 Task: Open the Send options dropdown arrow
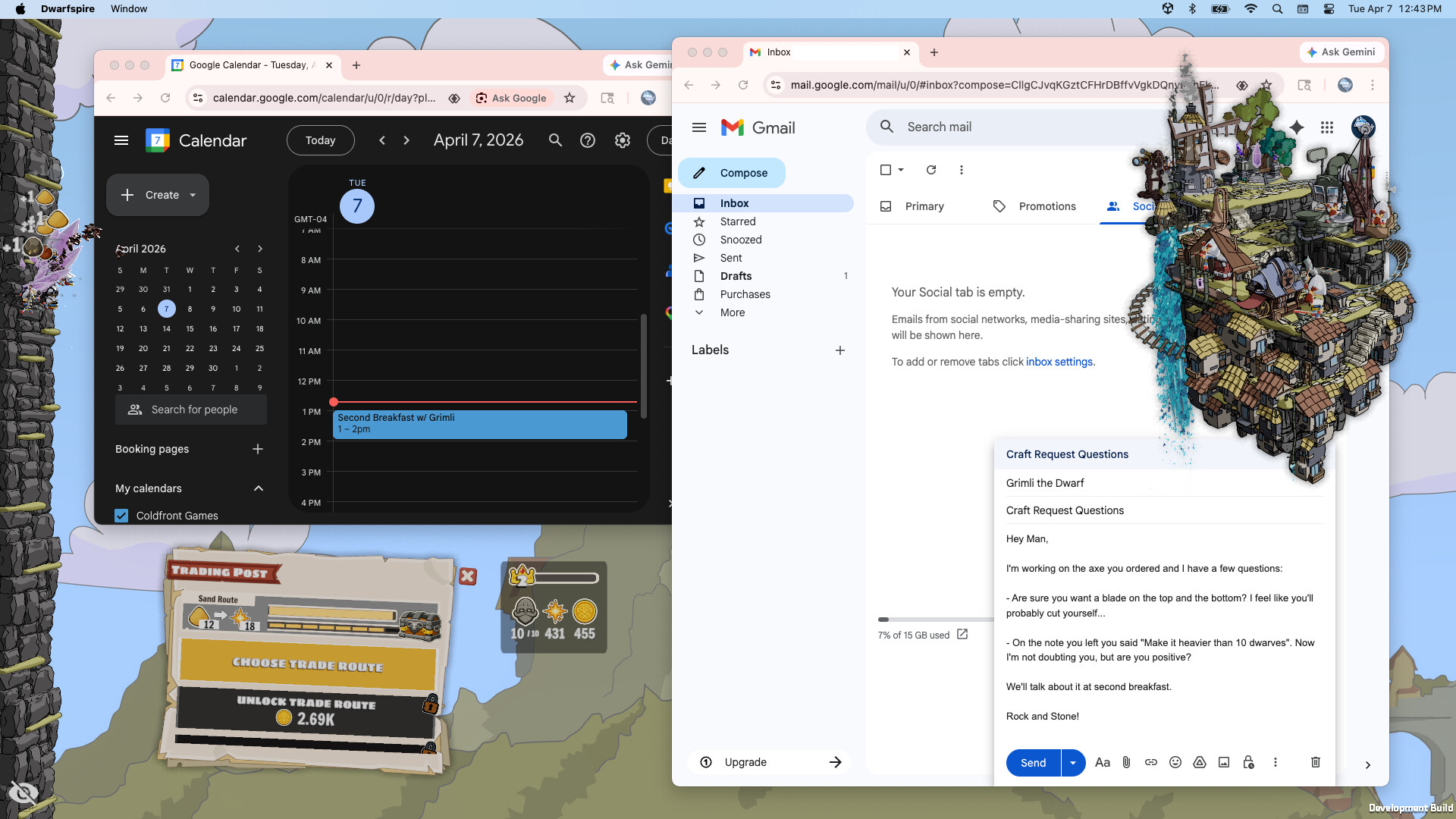(1072, 762)
